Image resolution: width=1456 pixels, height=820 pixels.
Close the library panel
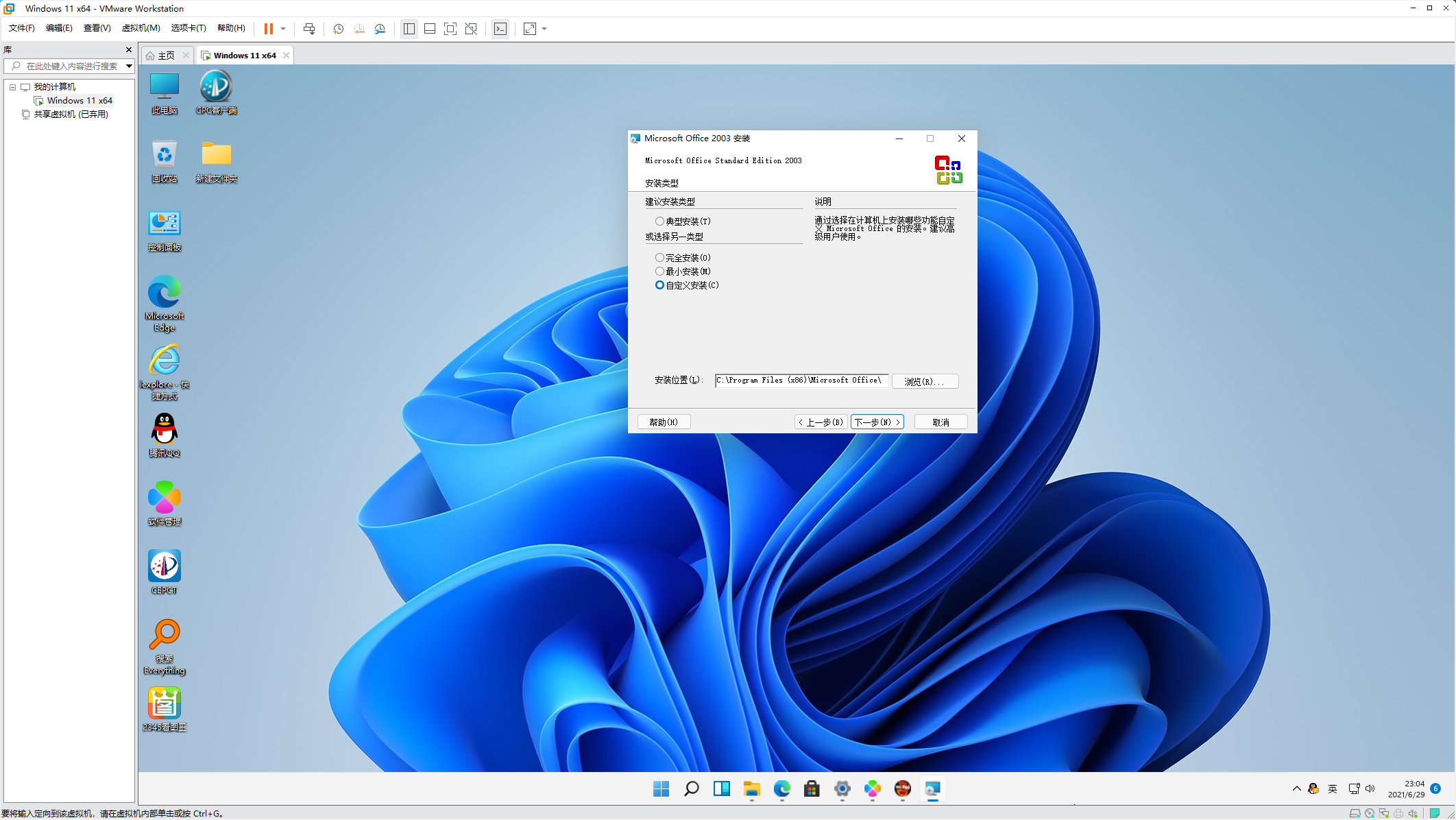129,50
